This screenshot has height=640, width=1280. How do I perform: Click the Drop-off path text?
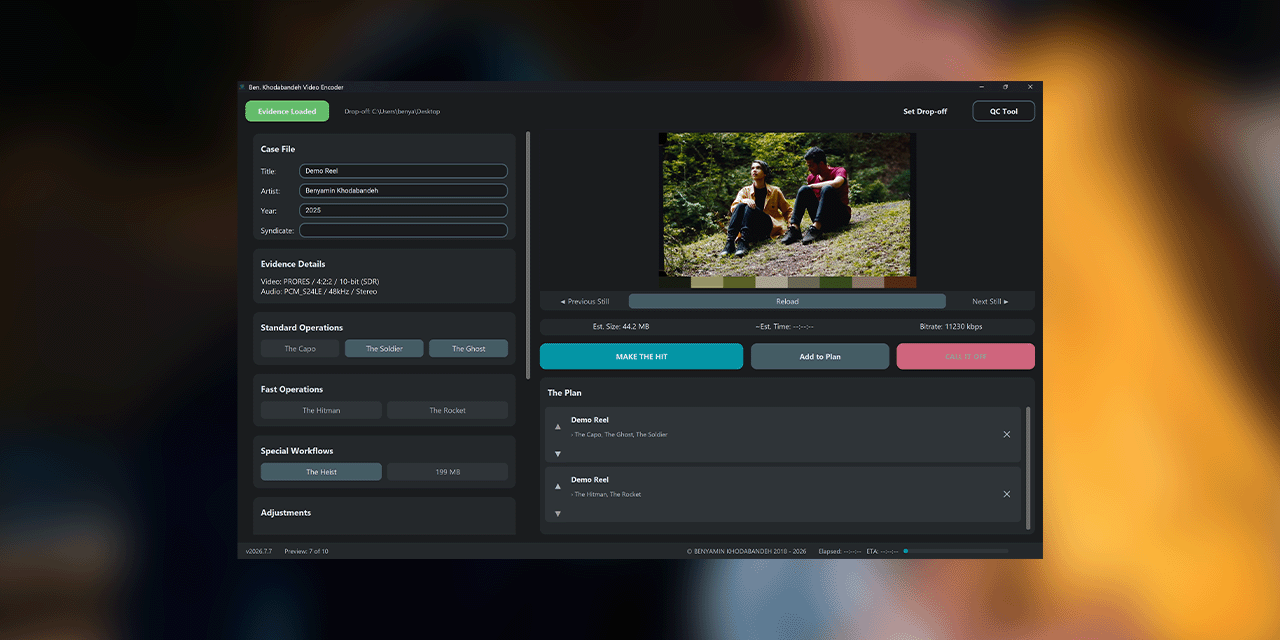click(x=392, y=112)
